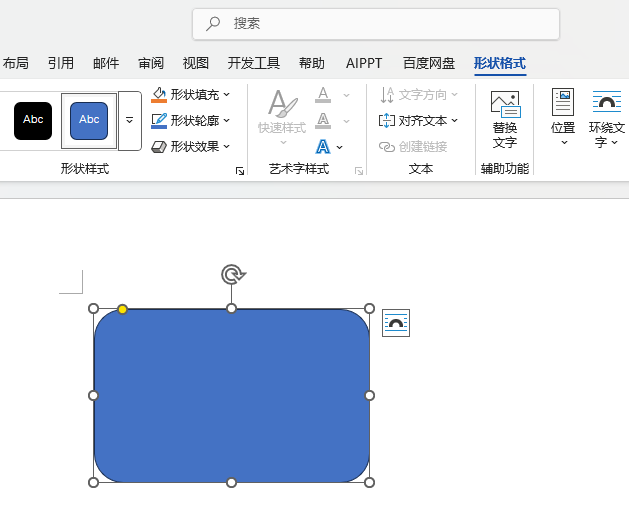Open the 开发工具 (Developer) tab
This screenshot has height=523, width=629.
(x=254, y=63)
